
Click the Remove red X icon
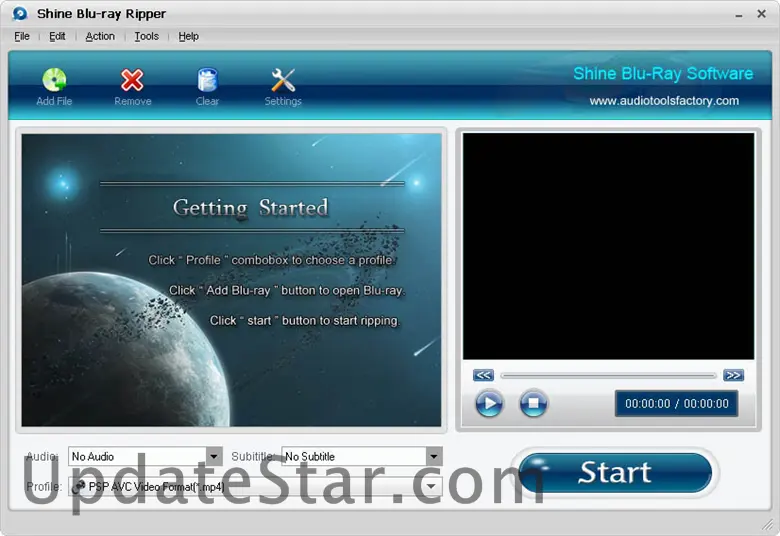(132, 80)
